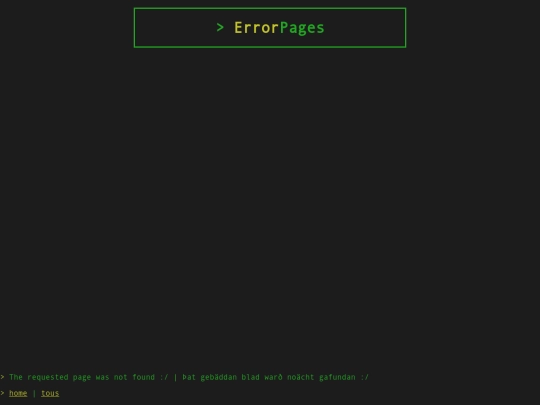Click the word 'gebäddan' in the message

(x=219, y=377)
